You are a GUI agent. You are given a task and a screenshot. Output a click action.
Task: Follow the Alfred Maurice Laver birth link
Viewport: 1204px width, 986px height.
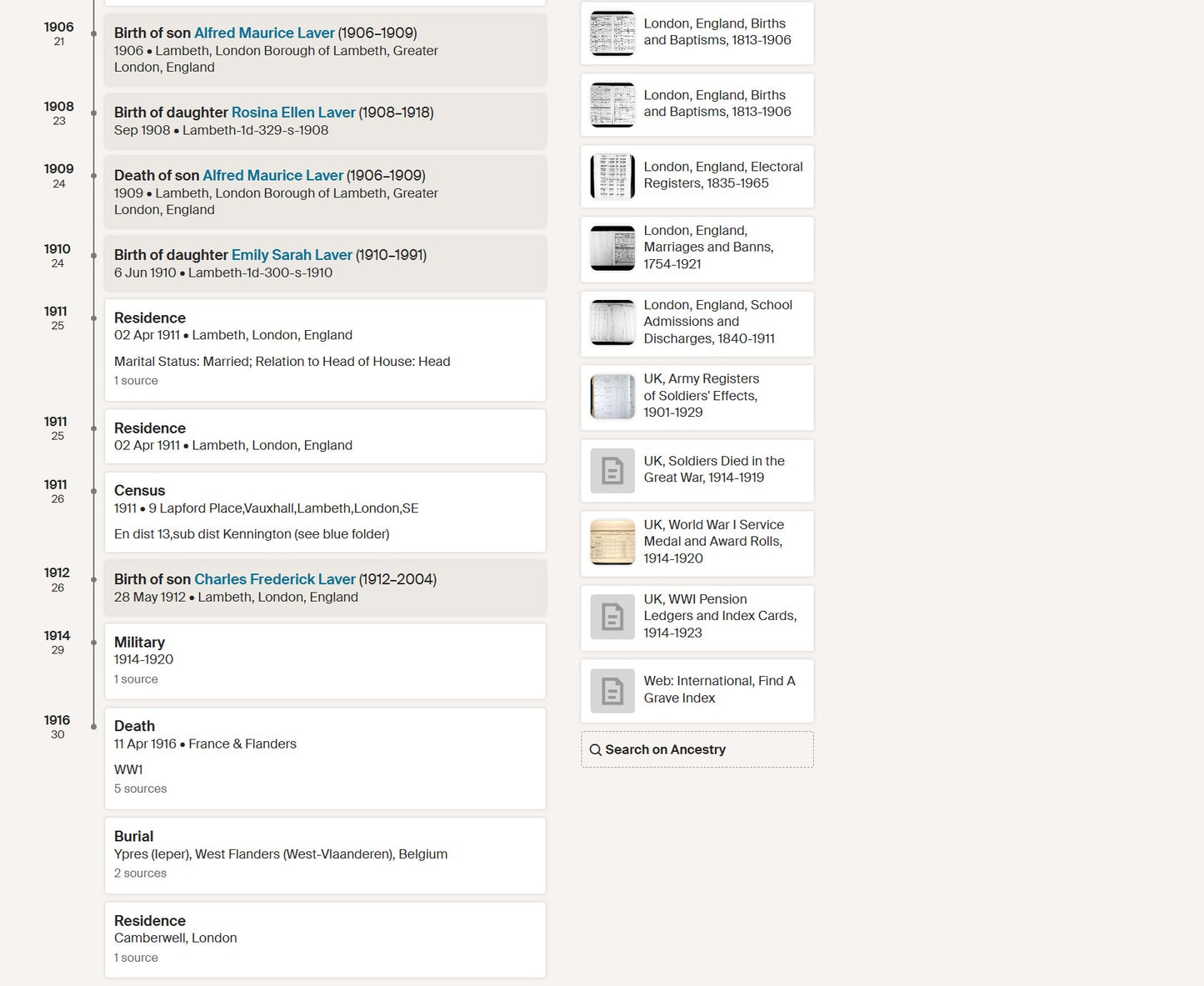coord(264,33)
